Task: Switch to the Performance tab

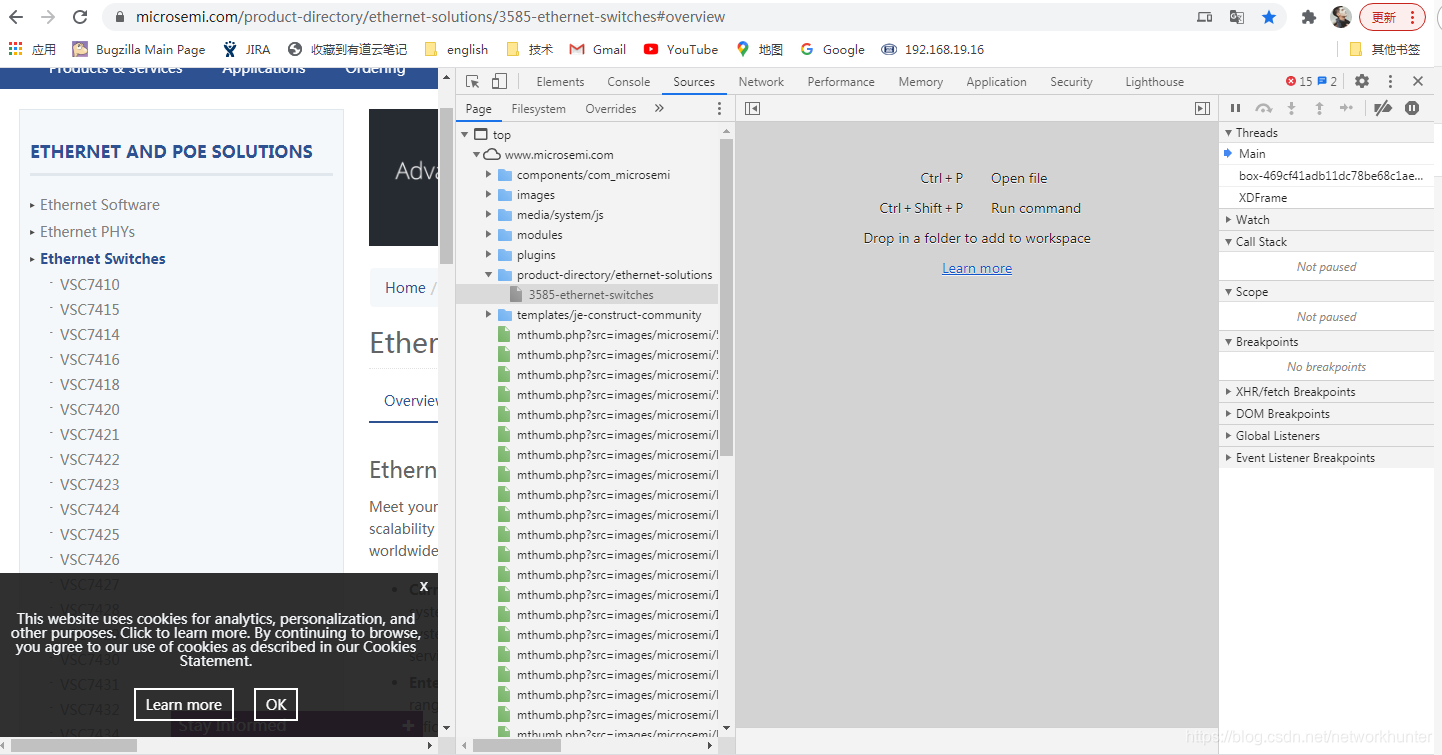Action: click(x=841, y=82)
